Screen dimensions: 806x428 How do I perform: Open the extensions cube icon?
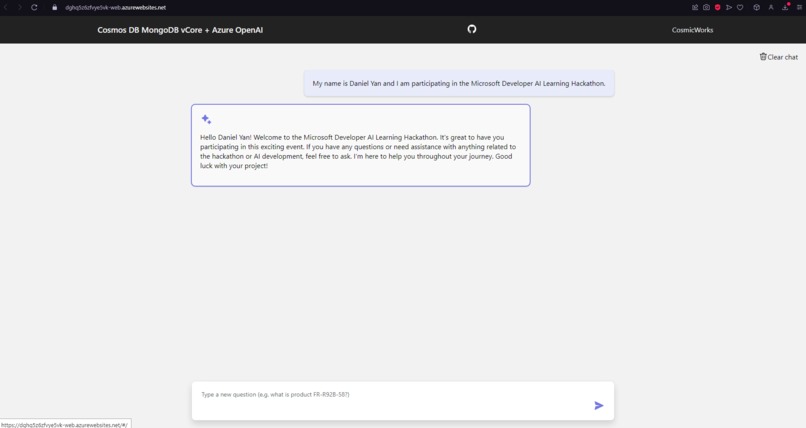756,7
